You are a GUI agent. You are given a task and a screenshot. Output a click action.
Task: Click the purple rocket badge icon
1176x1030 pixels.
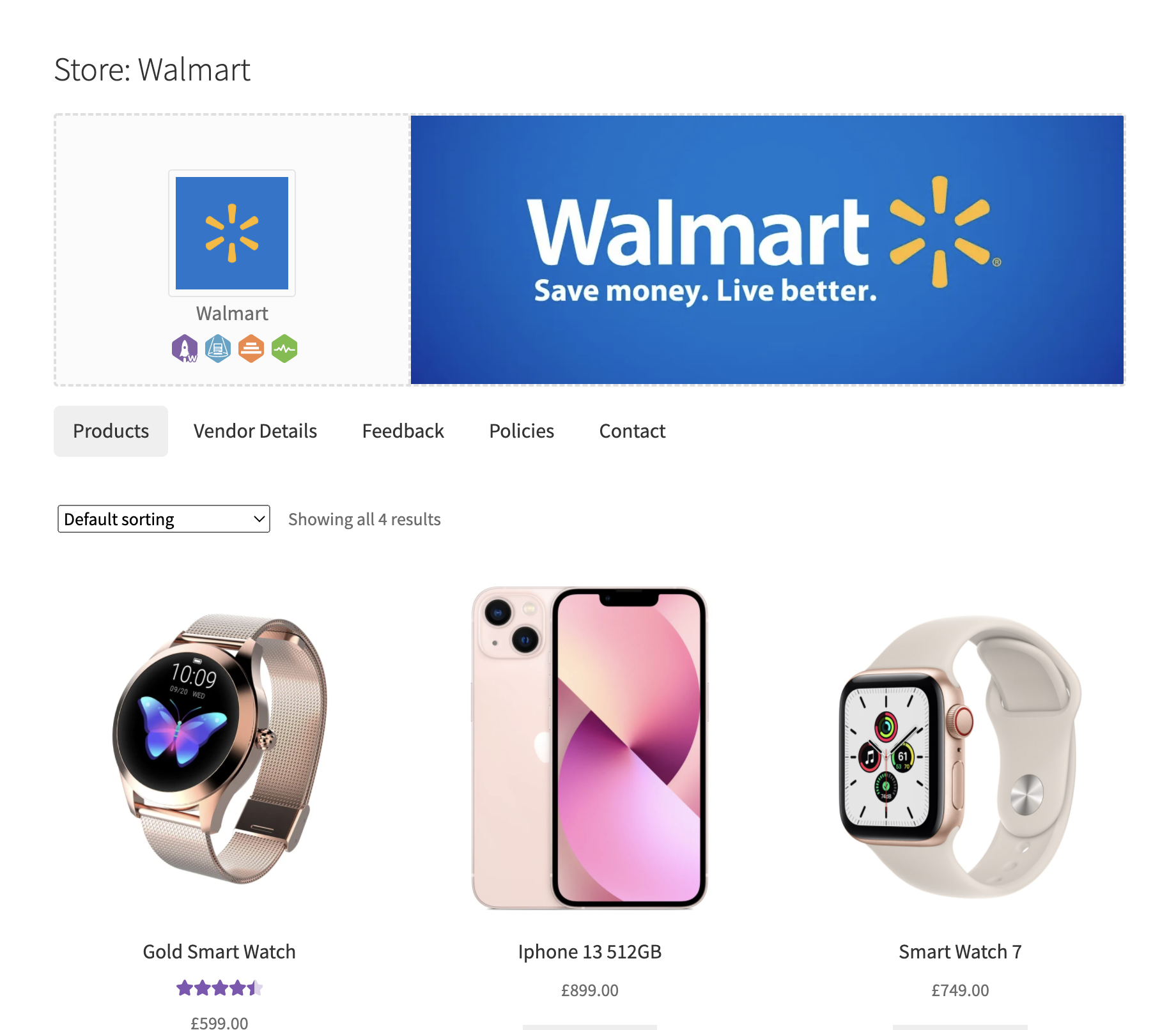pyautogui.click(x=185, y=349)
